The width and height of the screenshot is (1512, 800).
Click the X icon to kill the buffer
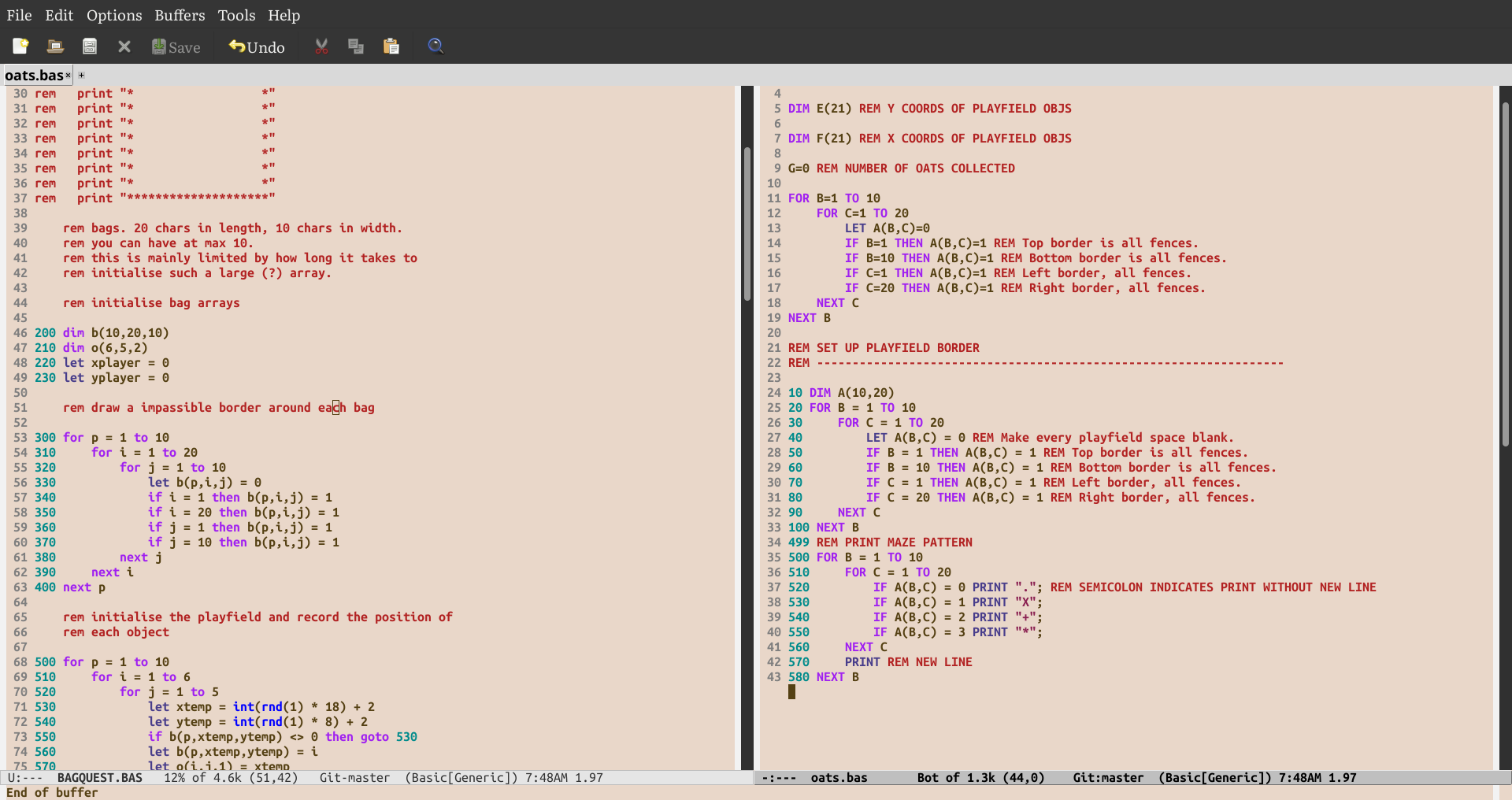coord(124,46)
